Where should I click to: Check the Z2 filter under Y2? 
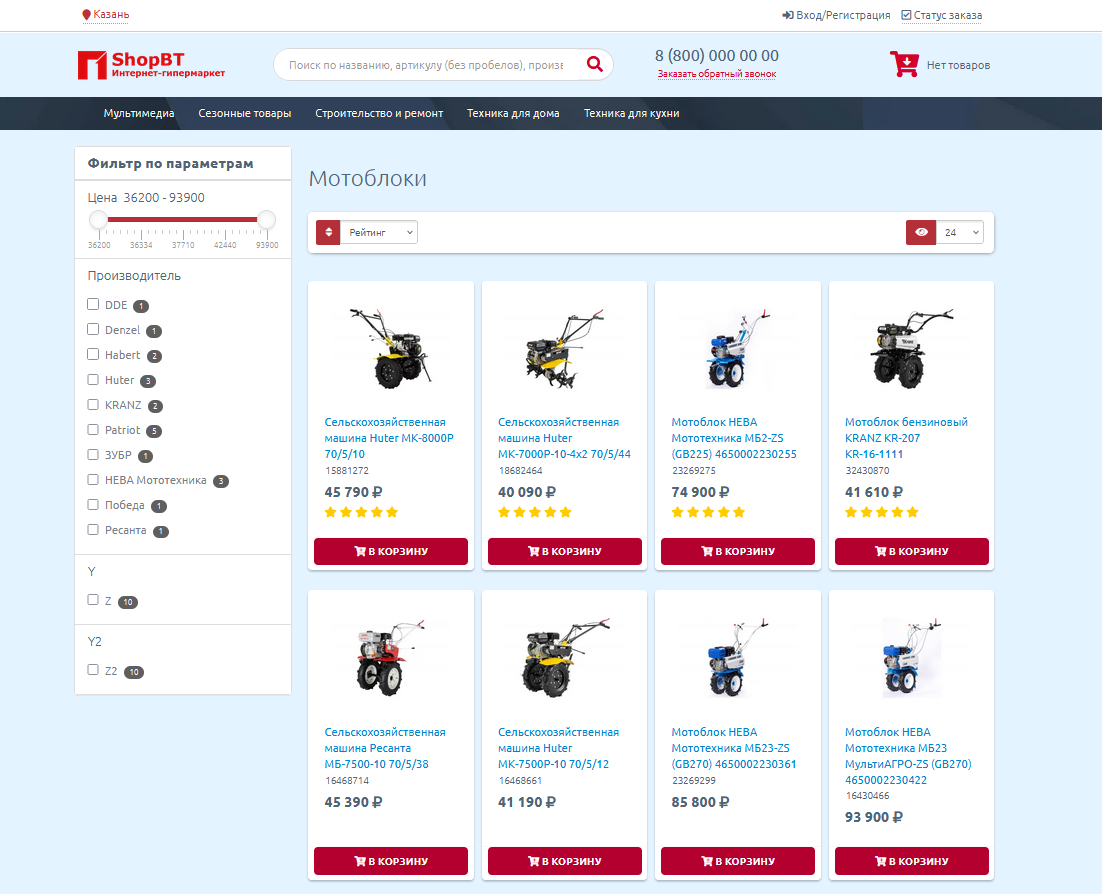93,670
